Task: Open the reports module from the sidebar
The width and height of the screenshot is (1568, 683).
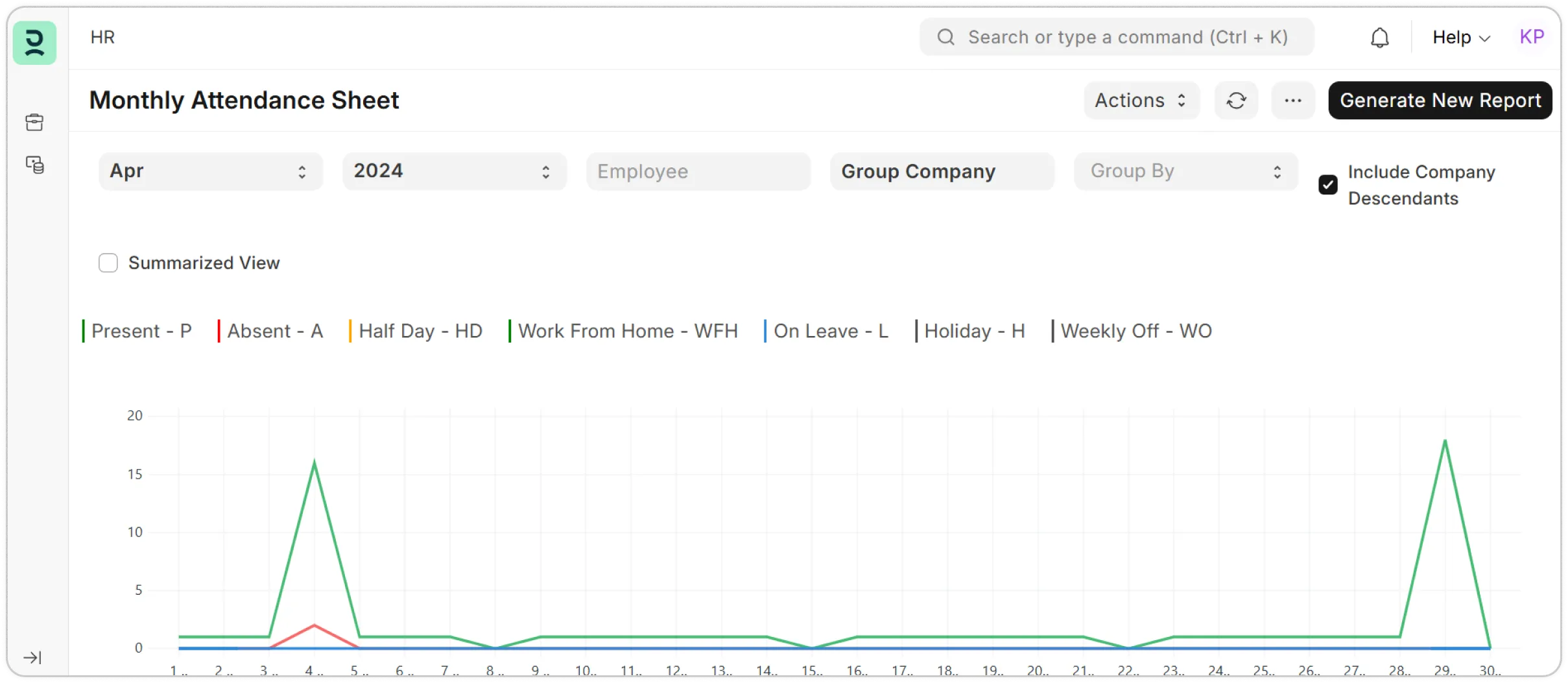Action: coord(34,165)
